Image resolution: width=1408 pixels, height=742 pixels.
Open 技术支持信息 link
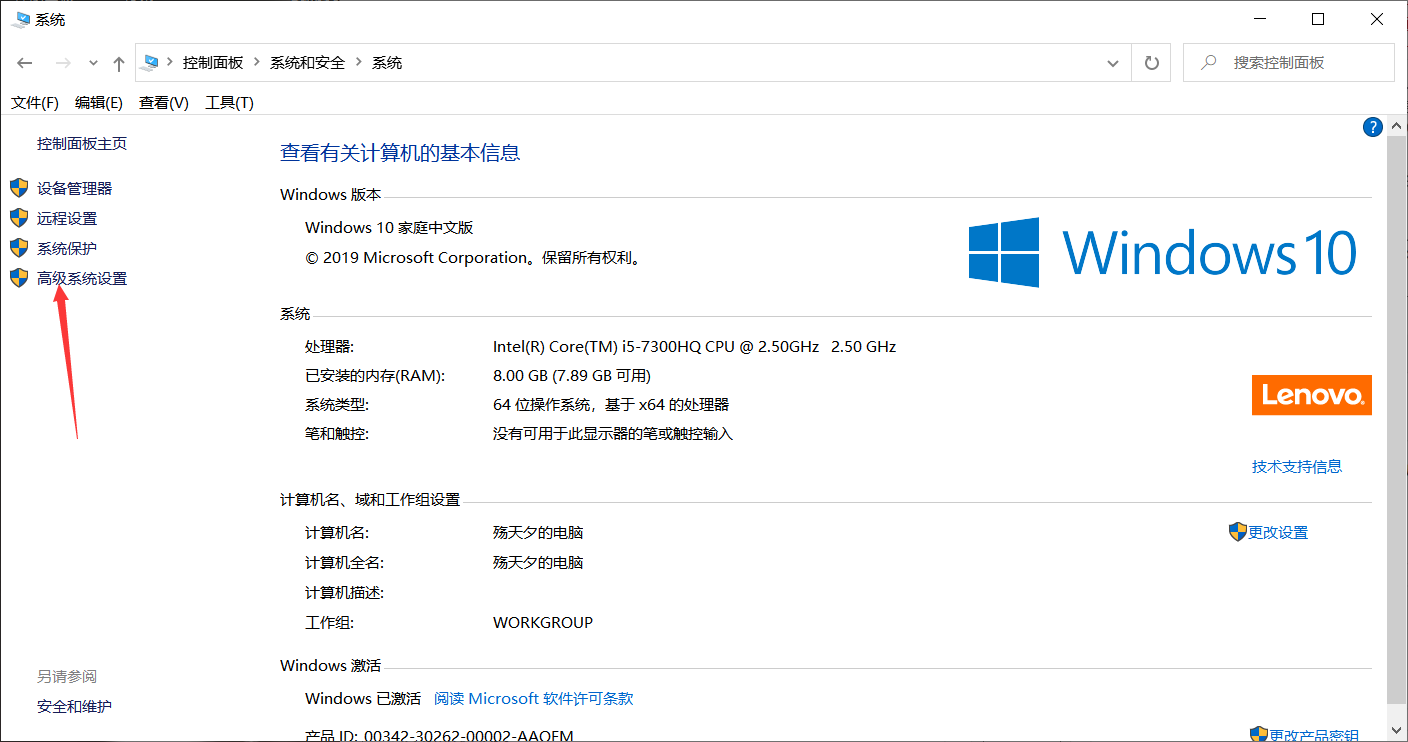coord(1297,466)
